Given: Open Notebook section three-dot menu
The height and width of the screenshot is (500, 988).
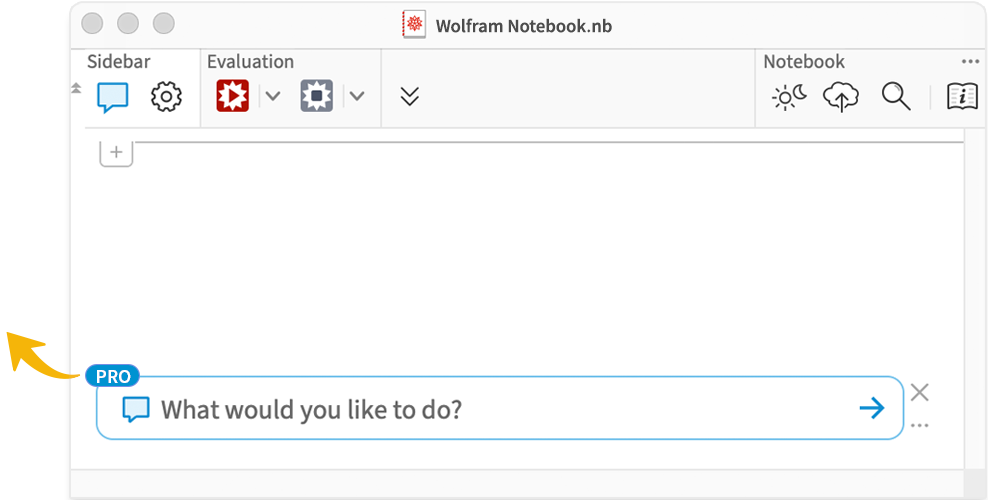Looking at the screenshot, I should [x=969, y=62].
